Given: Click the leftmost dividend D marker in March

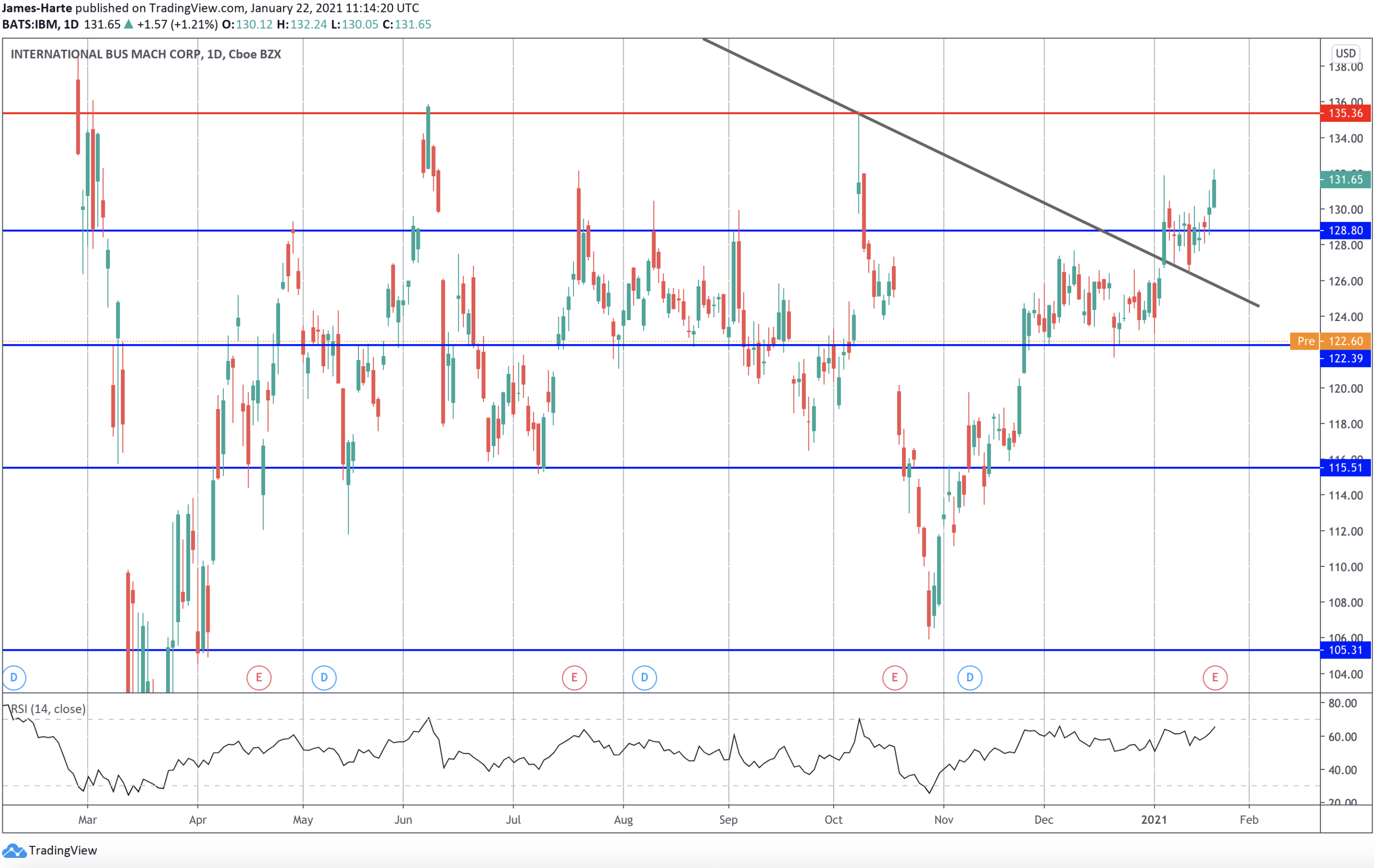Looking at the screenshot, I should [14, 678].
